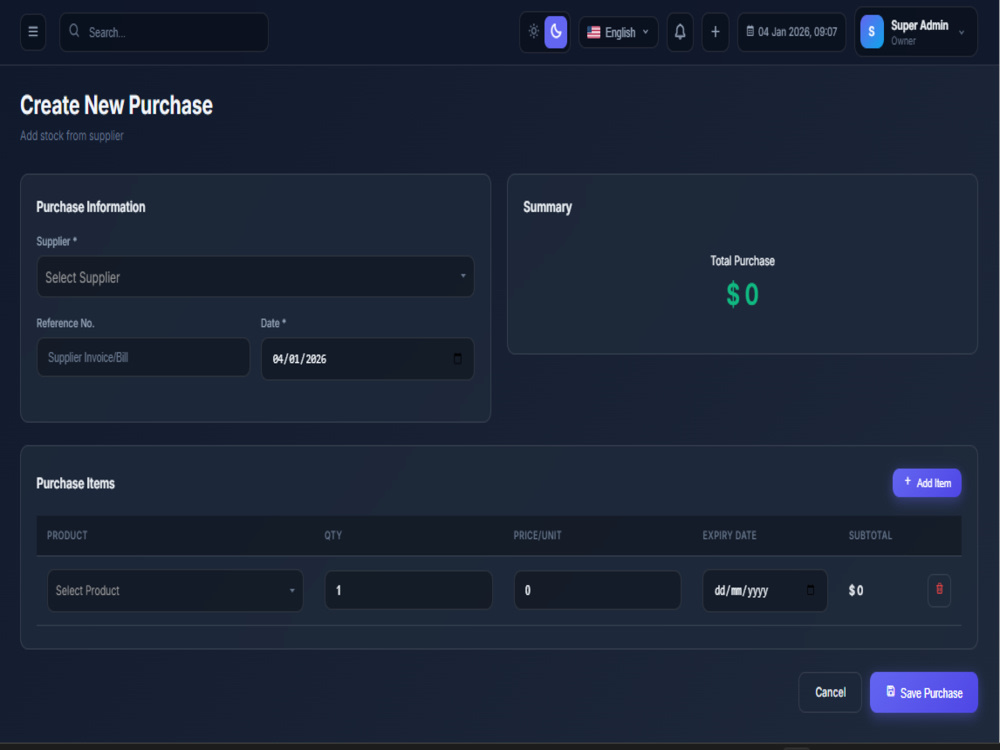Open the purchase Date calendar picker icon
1000x750 pixels.
point(457,358)
